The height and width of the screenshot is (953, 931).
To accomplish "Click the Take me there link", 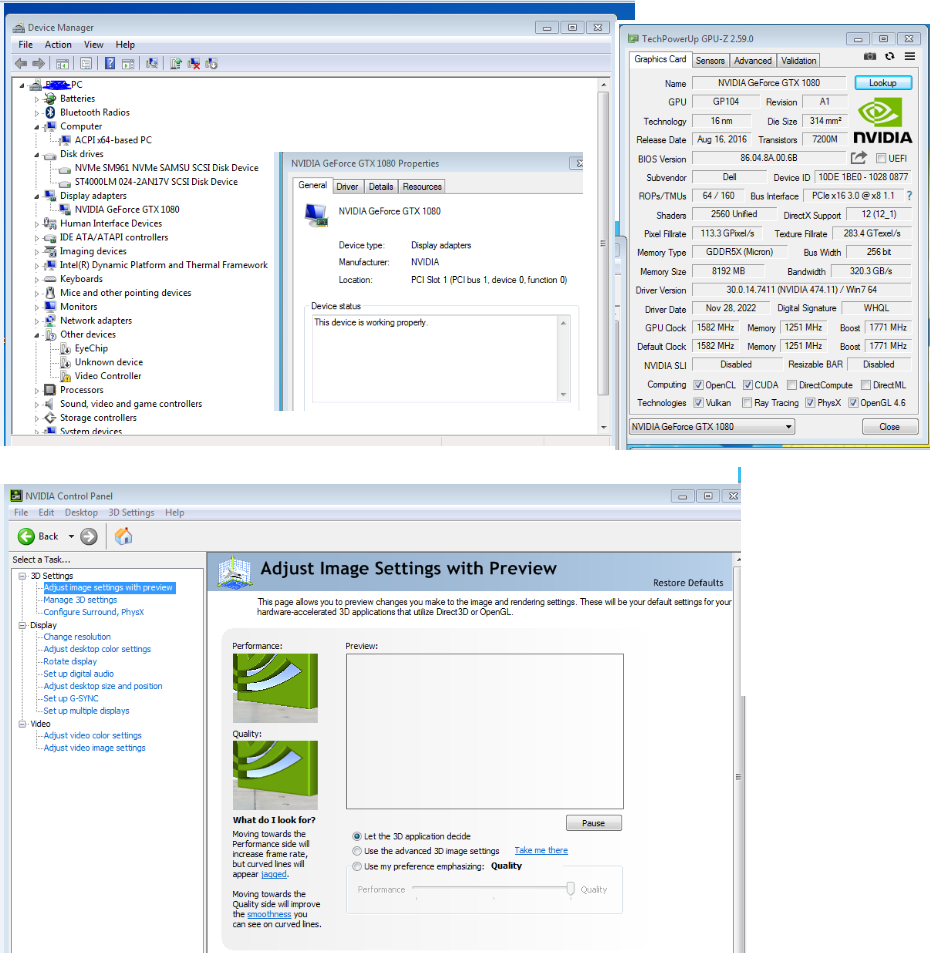I will [x=541, y=850].
